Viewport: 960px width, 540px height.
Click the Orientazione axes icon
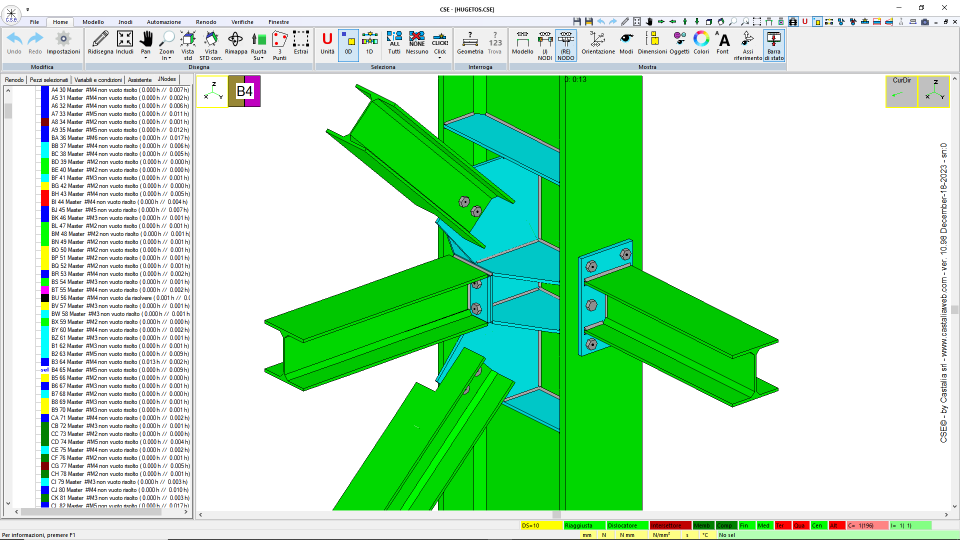[x=598, y=40]
